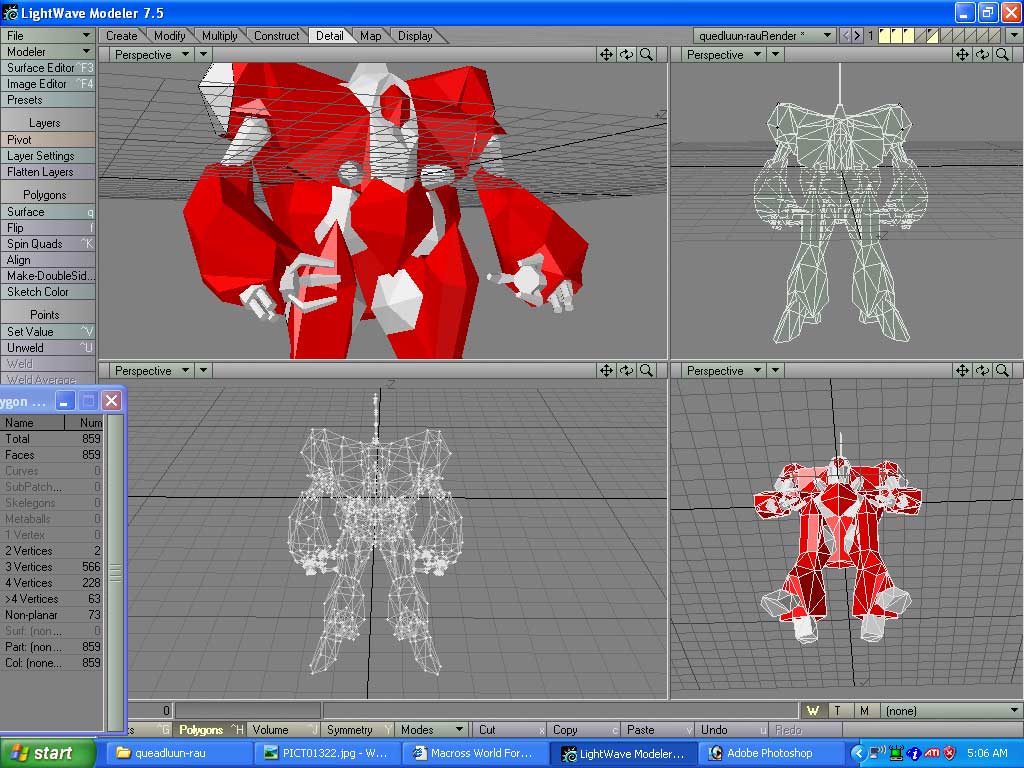Open the Modeler dropdown menu
This screenshot has width=1024, height=768.
point(48,52)
